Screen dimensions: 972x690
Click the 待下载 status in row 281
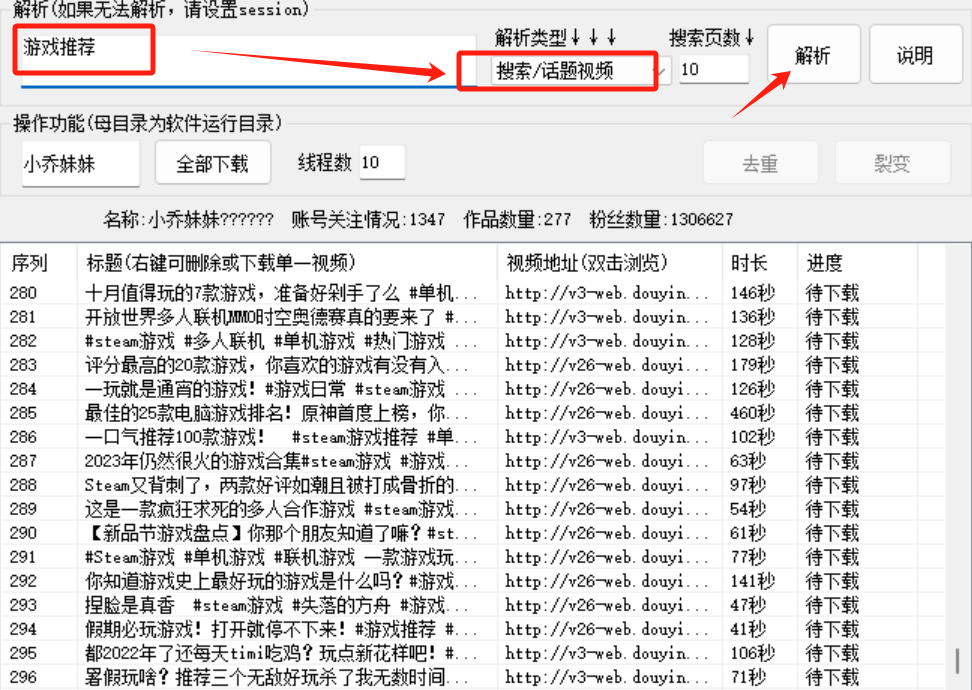pos(832,317)
